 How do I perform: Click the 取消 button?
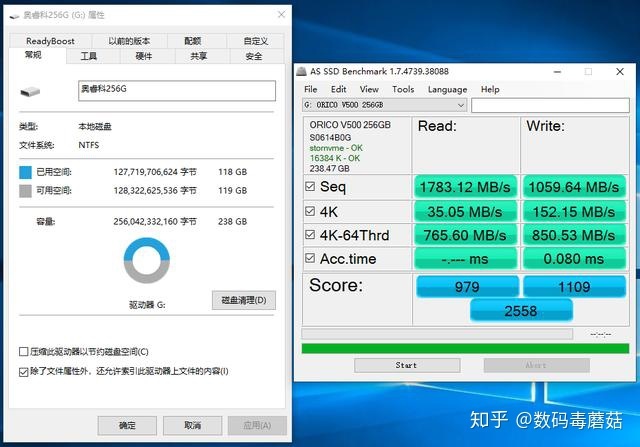(192, 426)
